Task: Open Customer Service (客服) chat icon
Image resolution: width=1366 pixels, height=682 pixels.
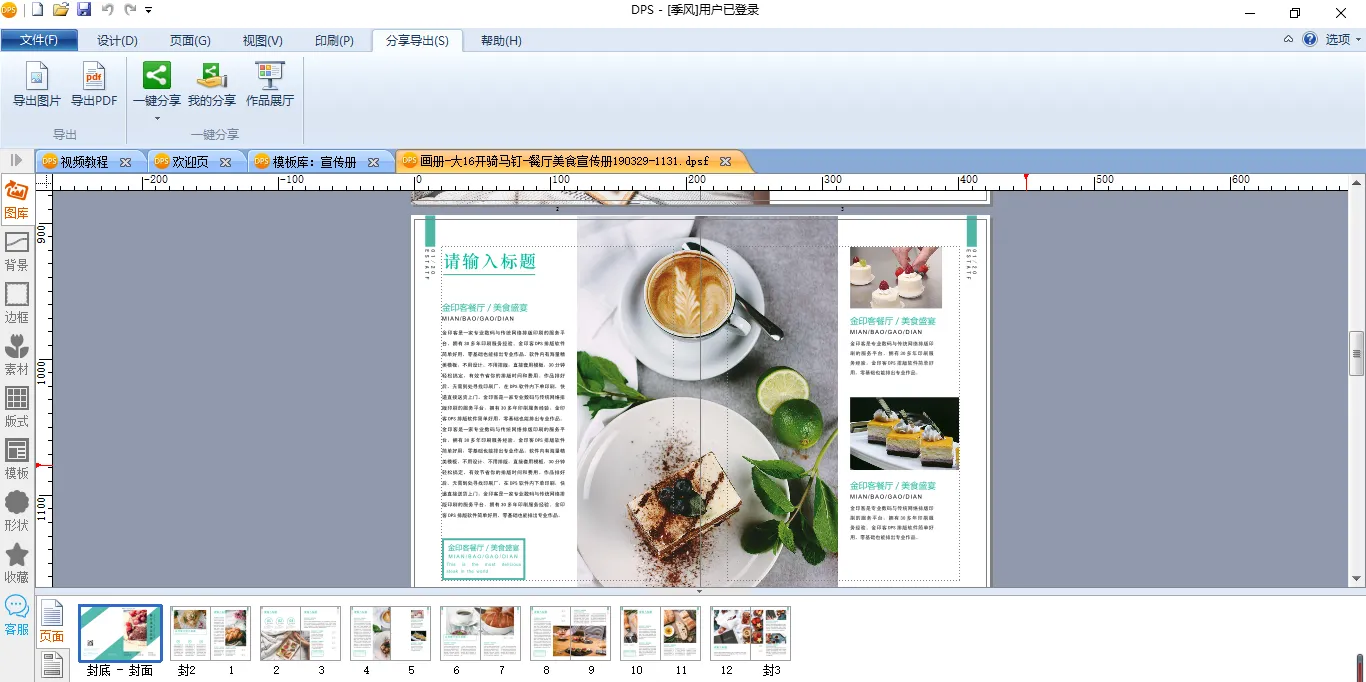Action: pyautogui.click(x=17, y=615)
